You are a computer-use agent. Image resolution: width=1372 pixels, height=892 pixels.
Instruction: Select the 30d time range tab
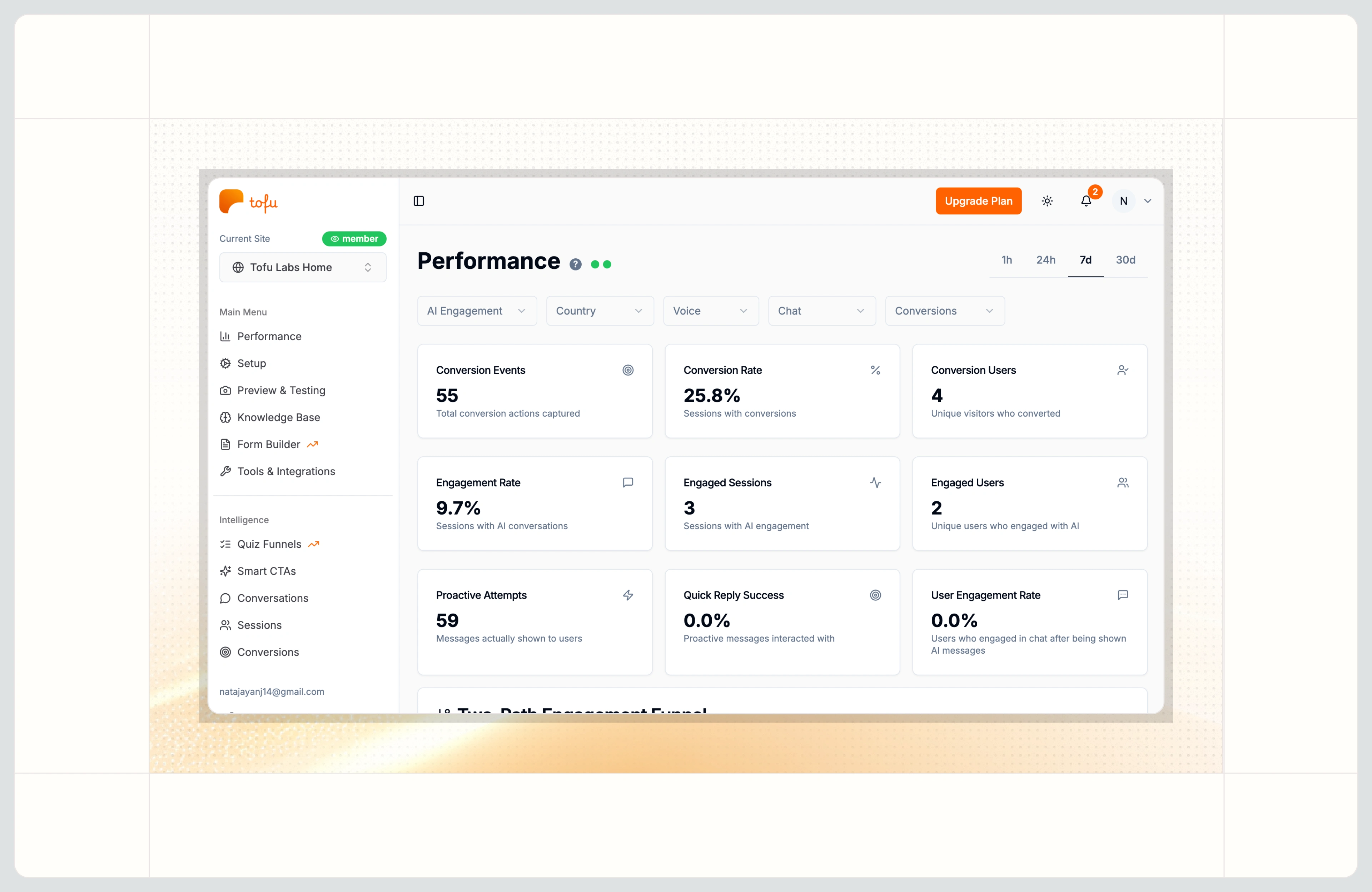1125,260
